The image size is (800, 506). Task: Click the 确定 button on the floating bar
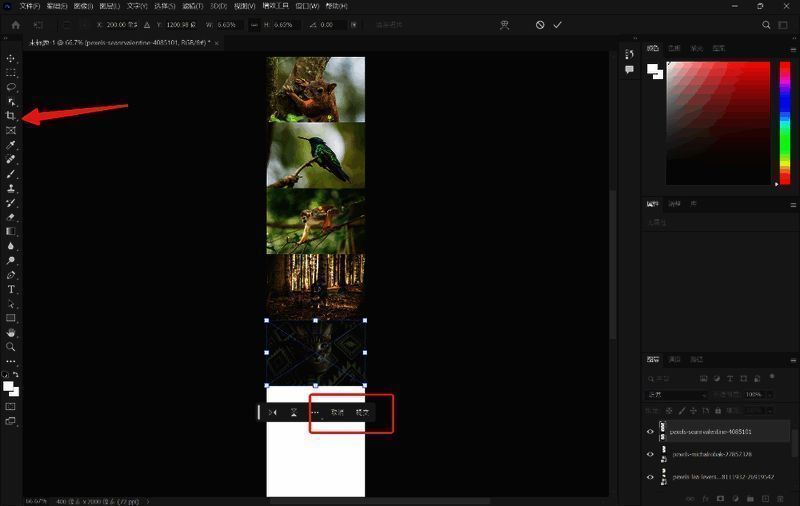tap(362, 412)
